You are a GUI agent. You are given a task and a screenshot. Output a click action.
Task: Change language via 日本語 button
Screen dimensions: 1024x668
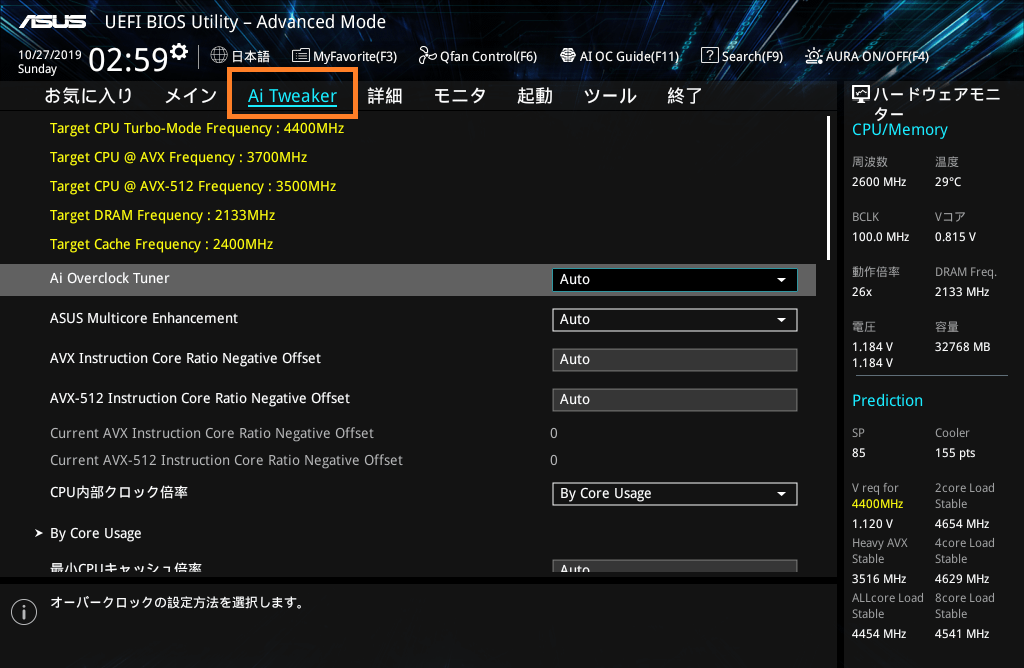251,57
